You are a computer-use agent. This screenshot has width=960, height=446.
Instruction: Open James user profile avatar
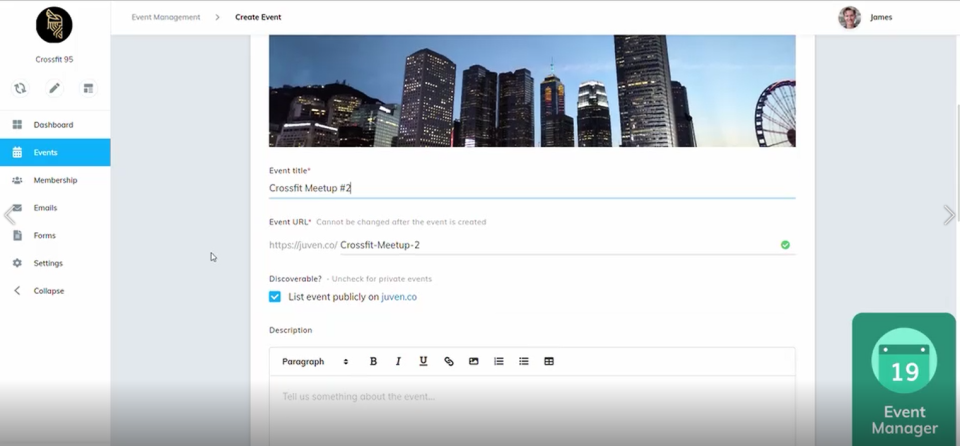click(x=849, y=17)
